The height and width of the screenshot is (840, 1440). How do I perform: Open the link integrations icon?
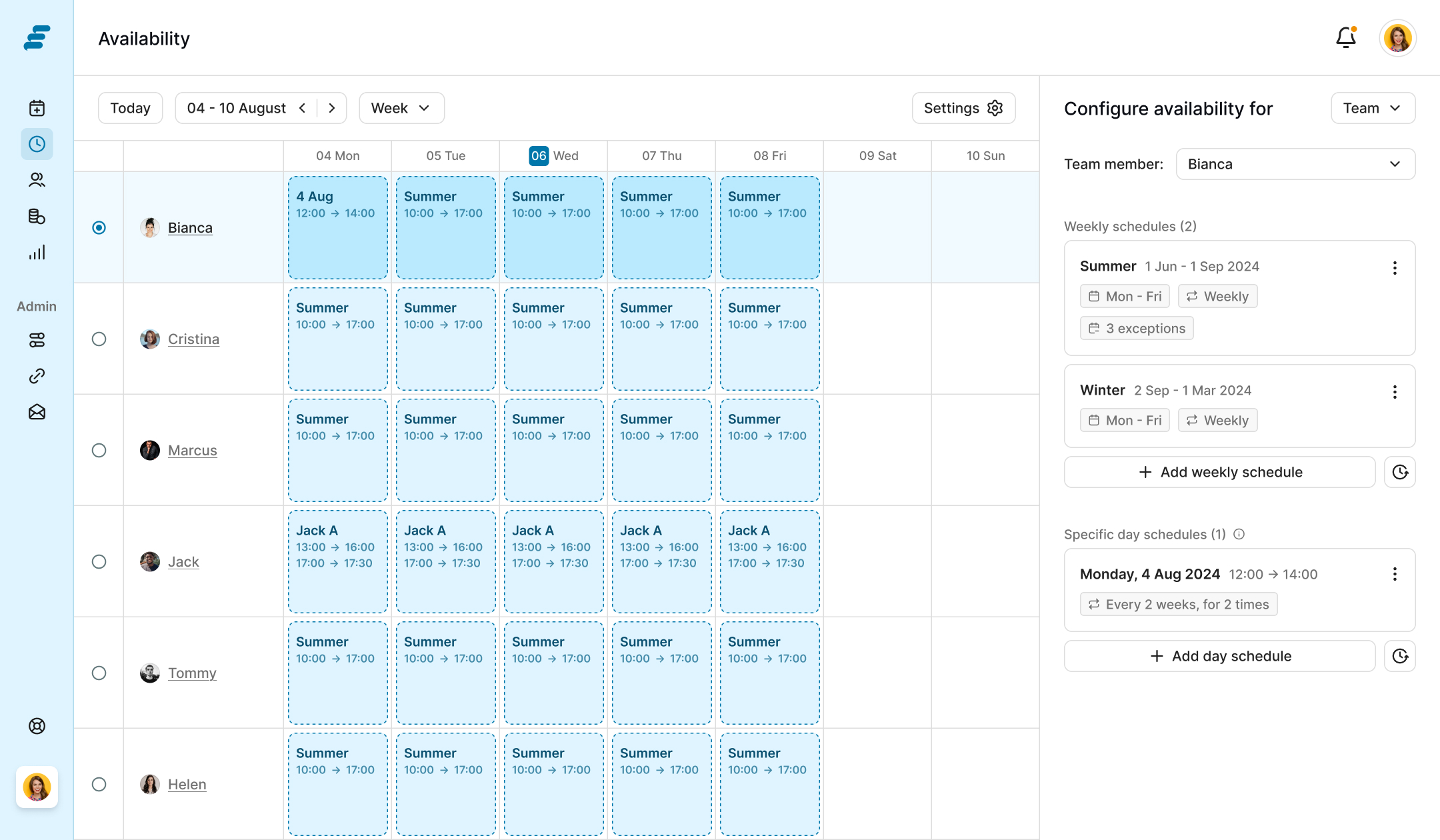coord(37,376)
